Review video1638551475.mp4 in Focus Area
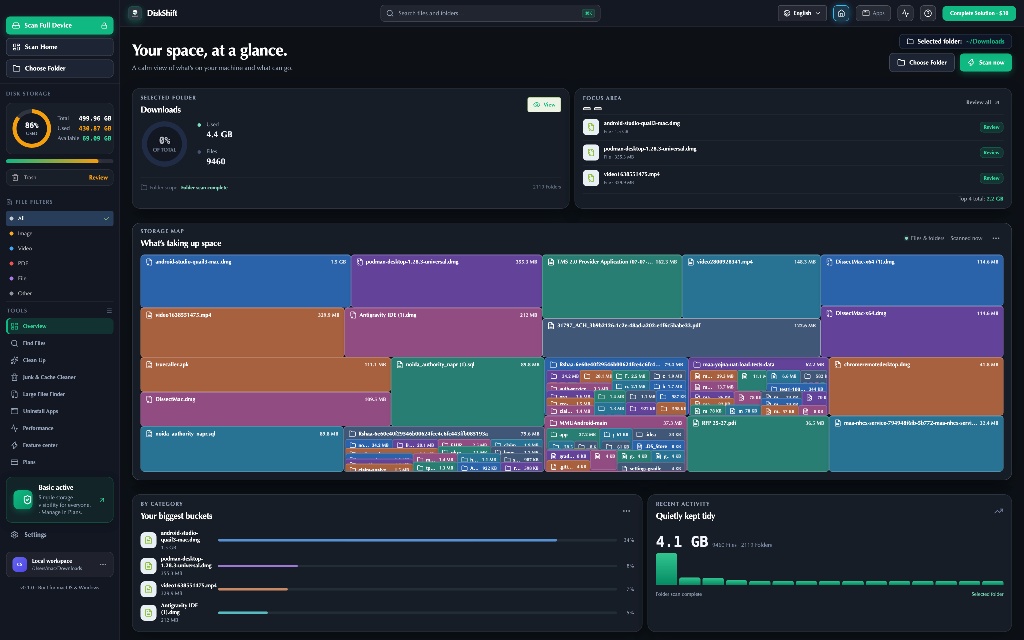 (991, 178)
